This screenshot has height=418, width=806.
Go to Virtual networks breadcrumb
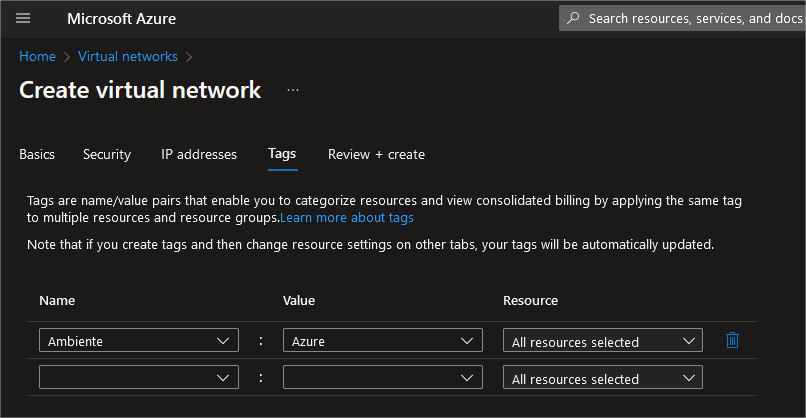[x=128, y=56]
